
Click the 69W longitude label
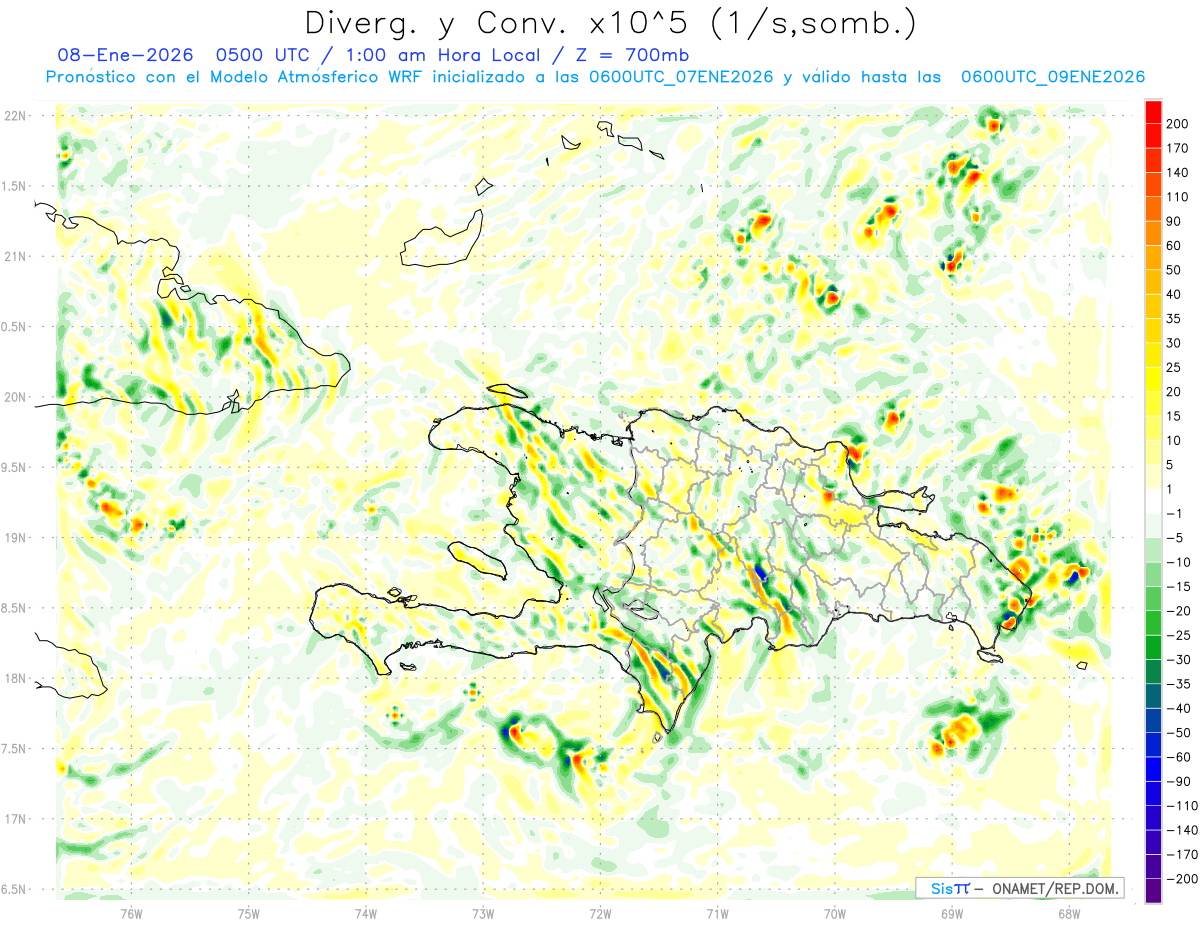click(952, 913)
